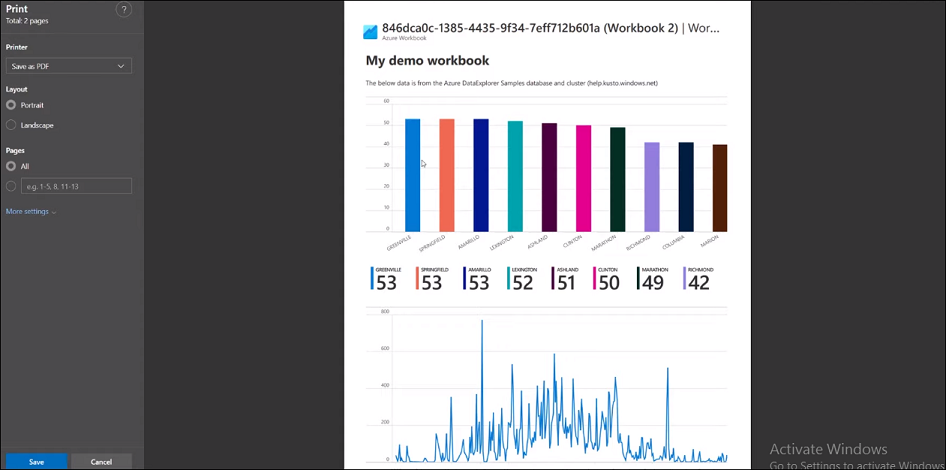Click the navy Columbia bar in chart
946x470 pixels.
tap(685, 187)
